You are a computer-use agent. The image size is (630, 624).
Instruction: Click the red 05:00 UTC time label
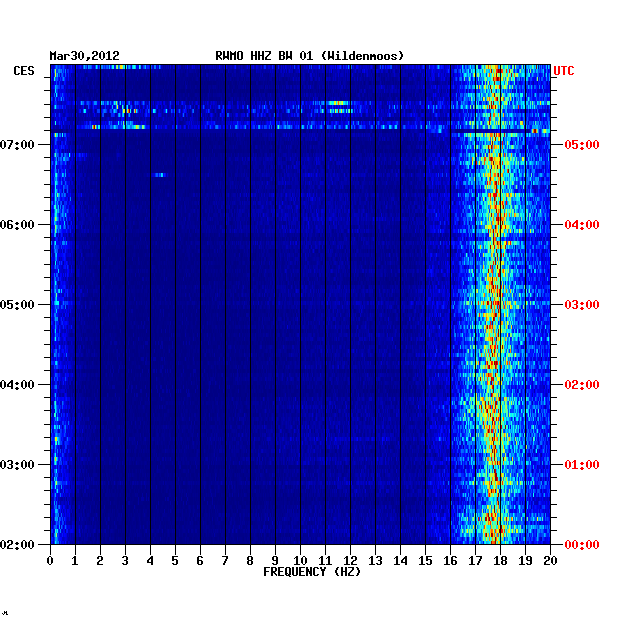(582, 145)
